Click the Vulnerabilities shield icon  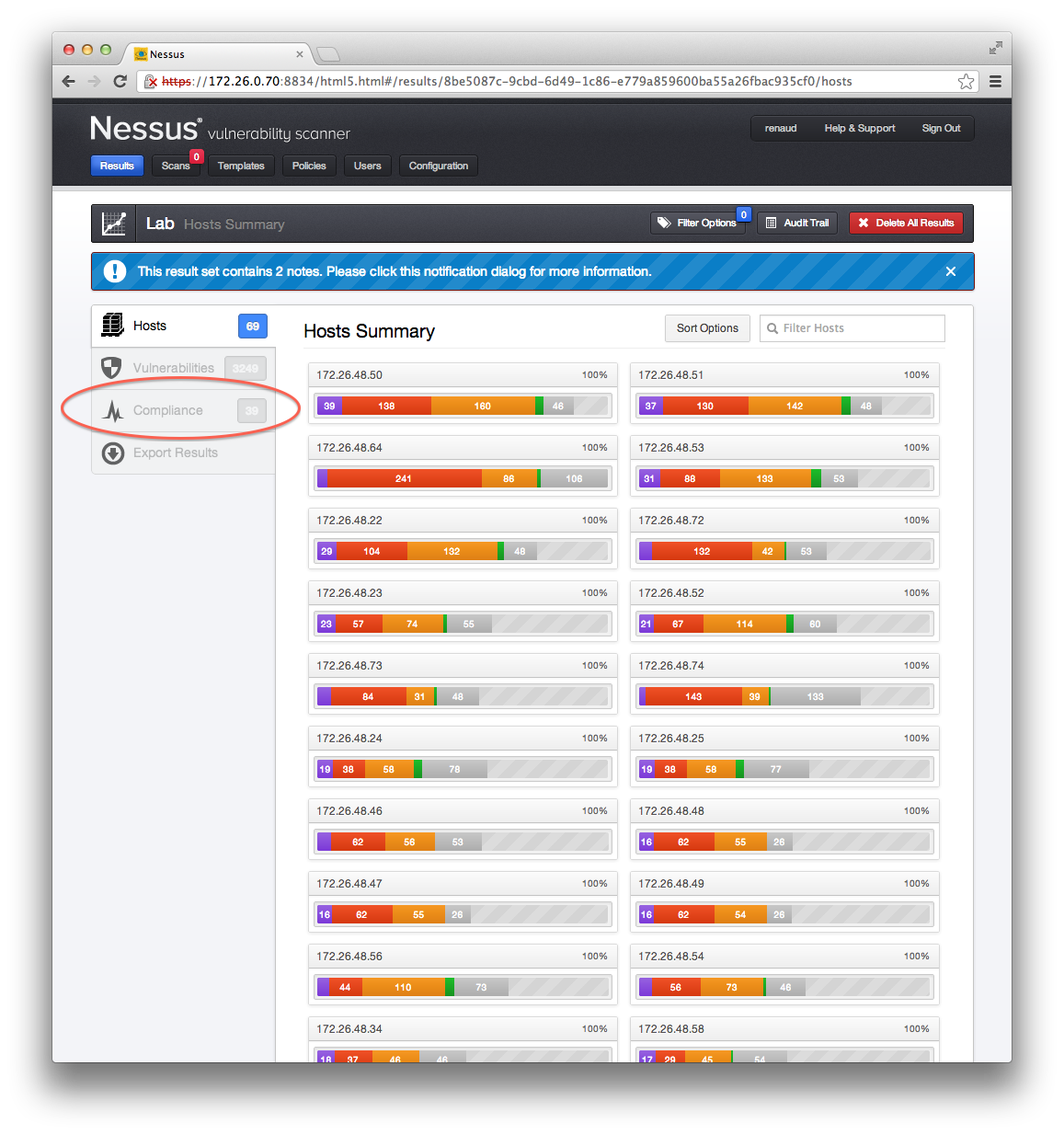pyautogui.click(x=111, y=368)
